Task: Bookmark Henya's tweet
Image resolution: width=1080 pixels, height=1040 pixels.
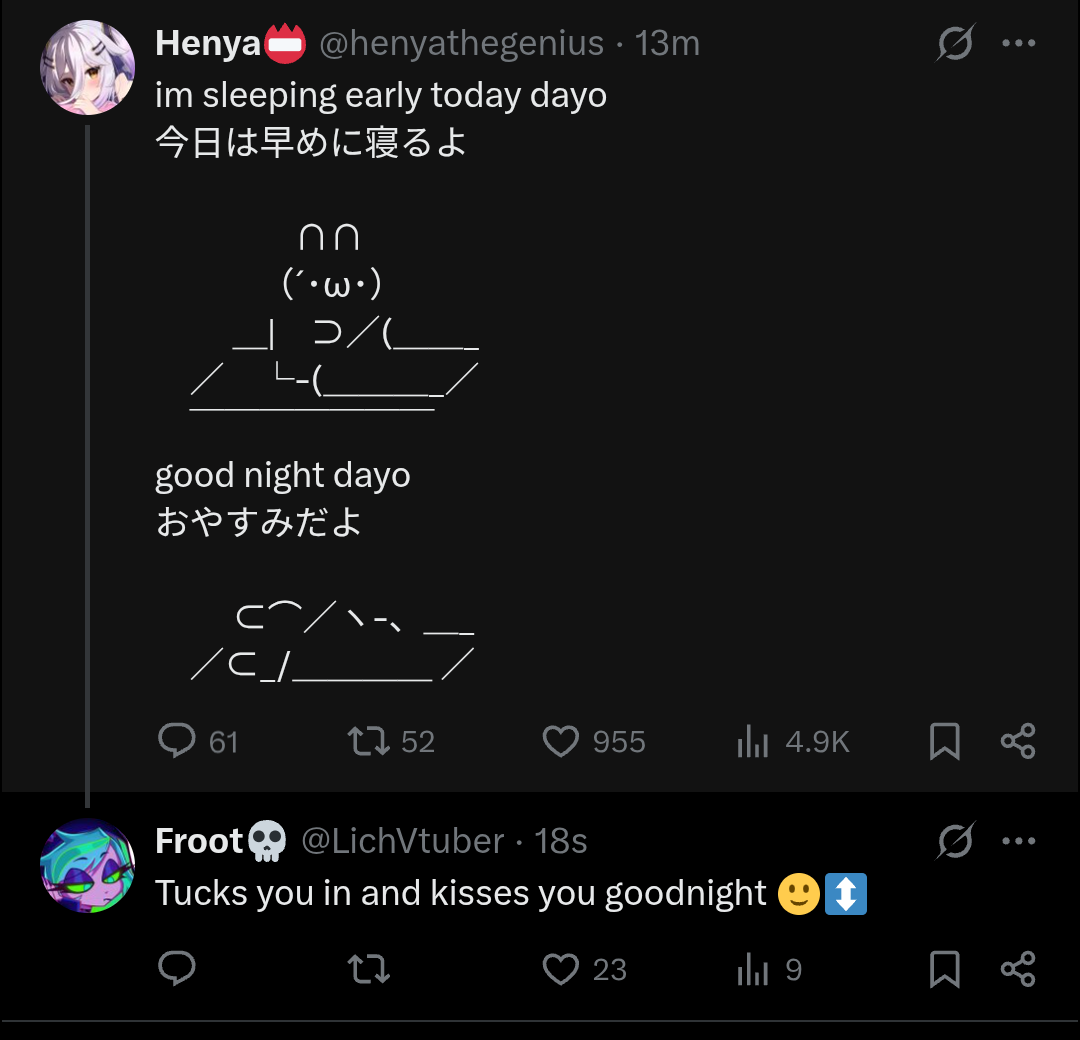Action: (945, 741)
